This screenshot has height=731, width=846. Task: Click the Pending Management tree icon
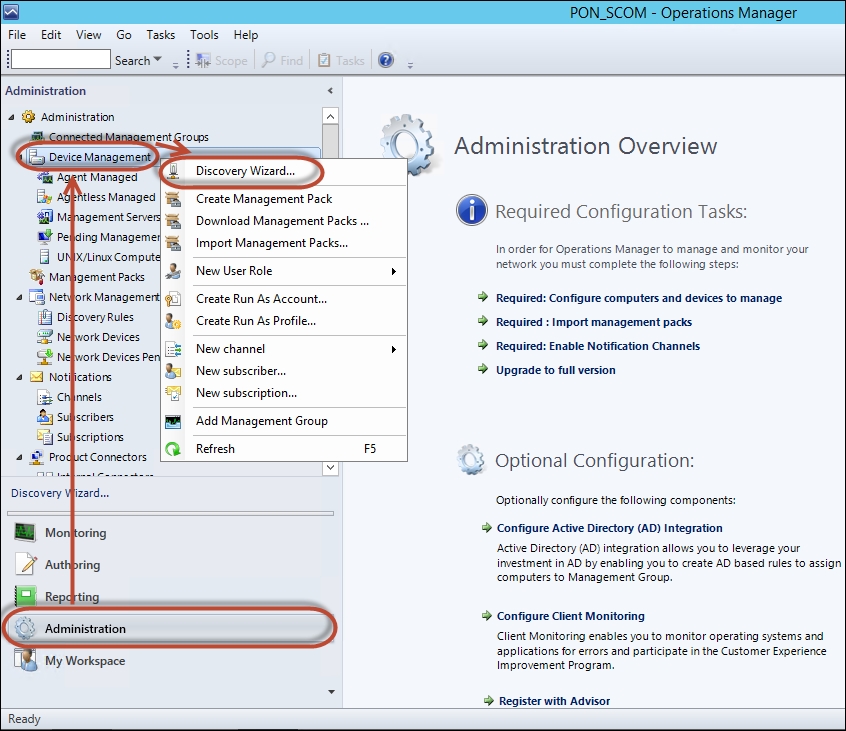44,237
